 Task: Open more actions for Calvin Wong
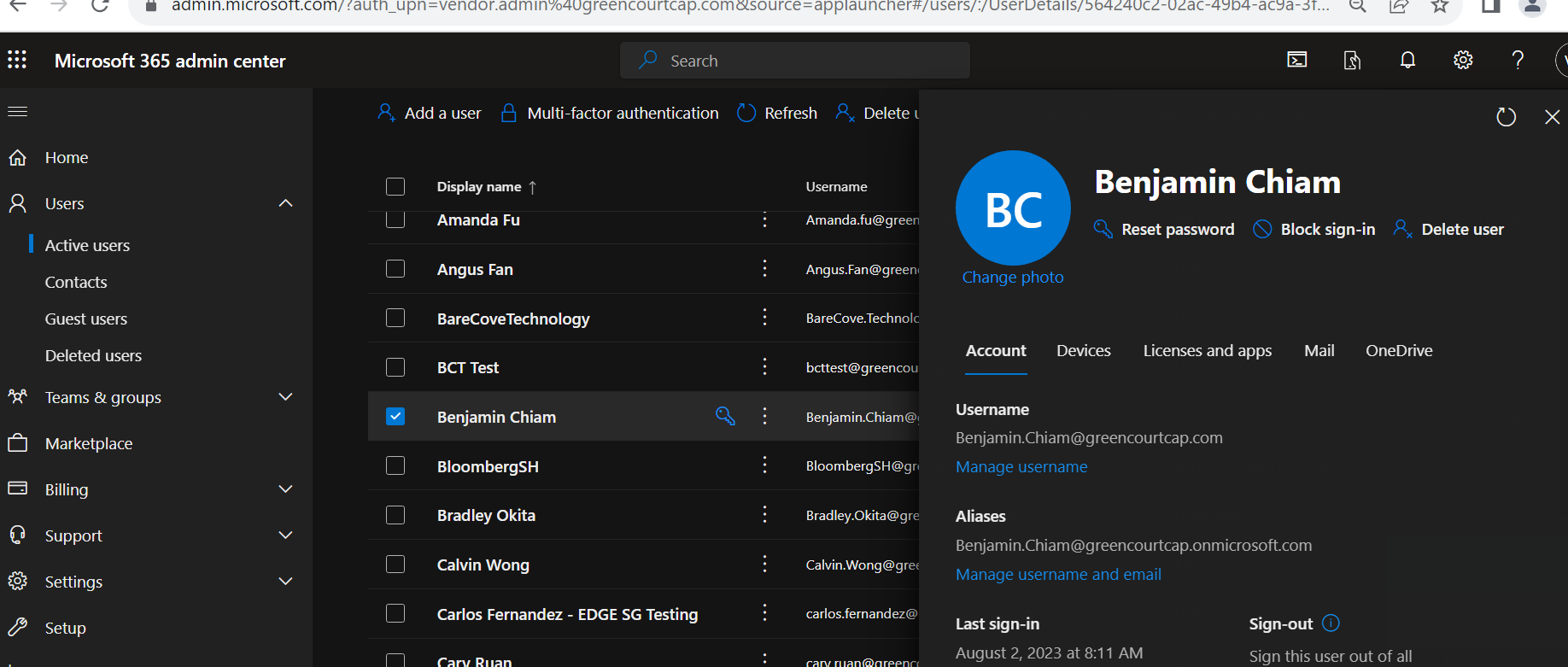coord(764,564)
